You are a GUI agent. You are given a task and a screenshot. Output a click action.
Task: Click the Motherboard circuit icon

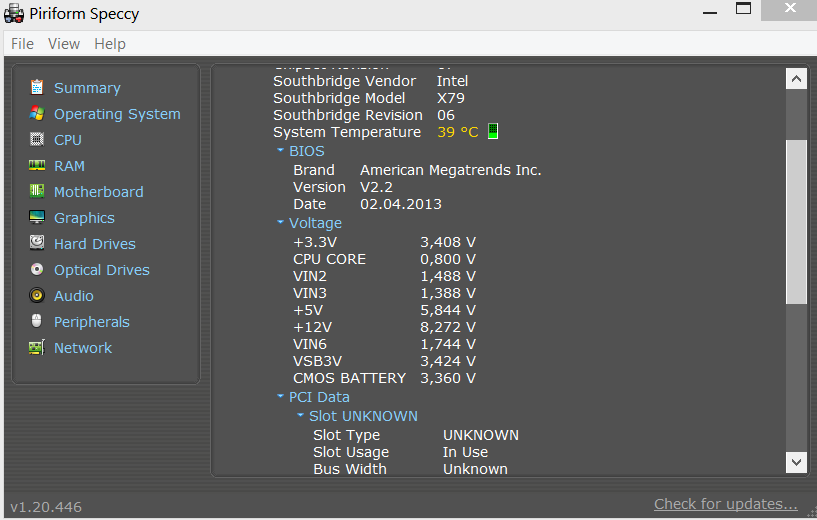click(36, 191)
